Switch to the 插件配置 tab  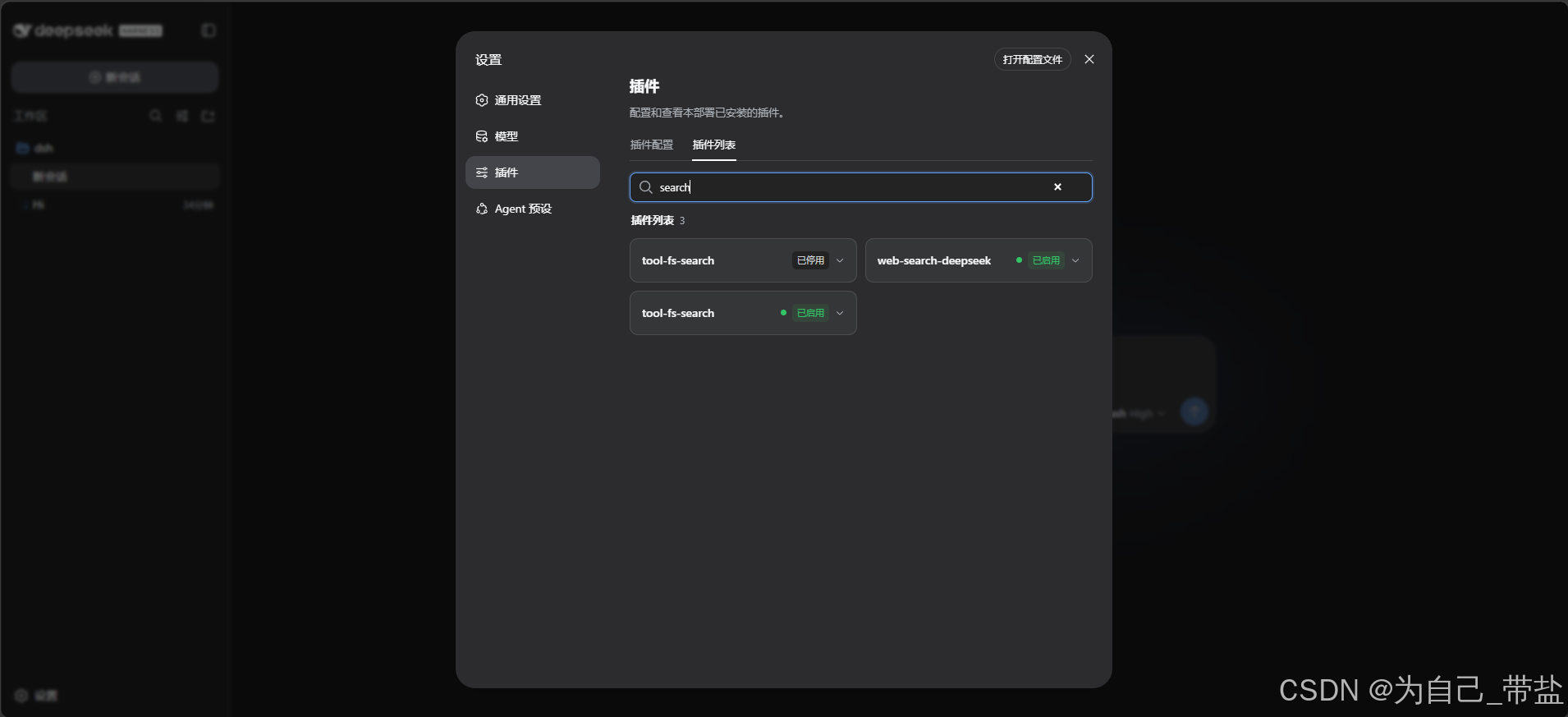tap(651, 145)
